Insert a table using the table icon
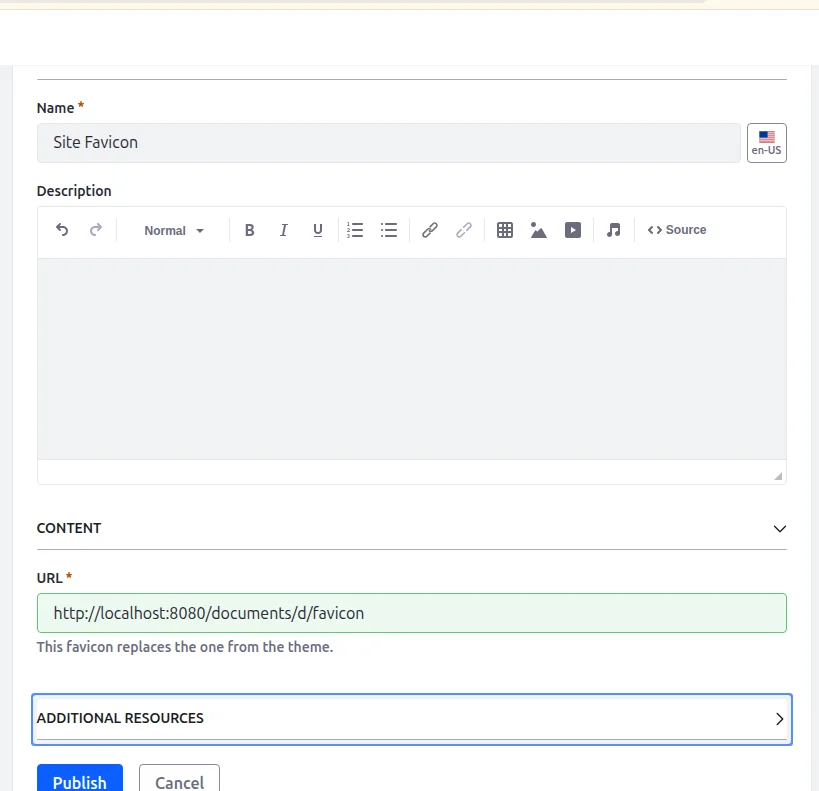 505,230
